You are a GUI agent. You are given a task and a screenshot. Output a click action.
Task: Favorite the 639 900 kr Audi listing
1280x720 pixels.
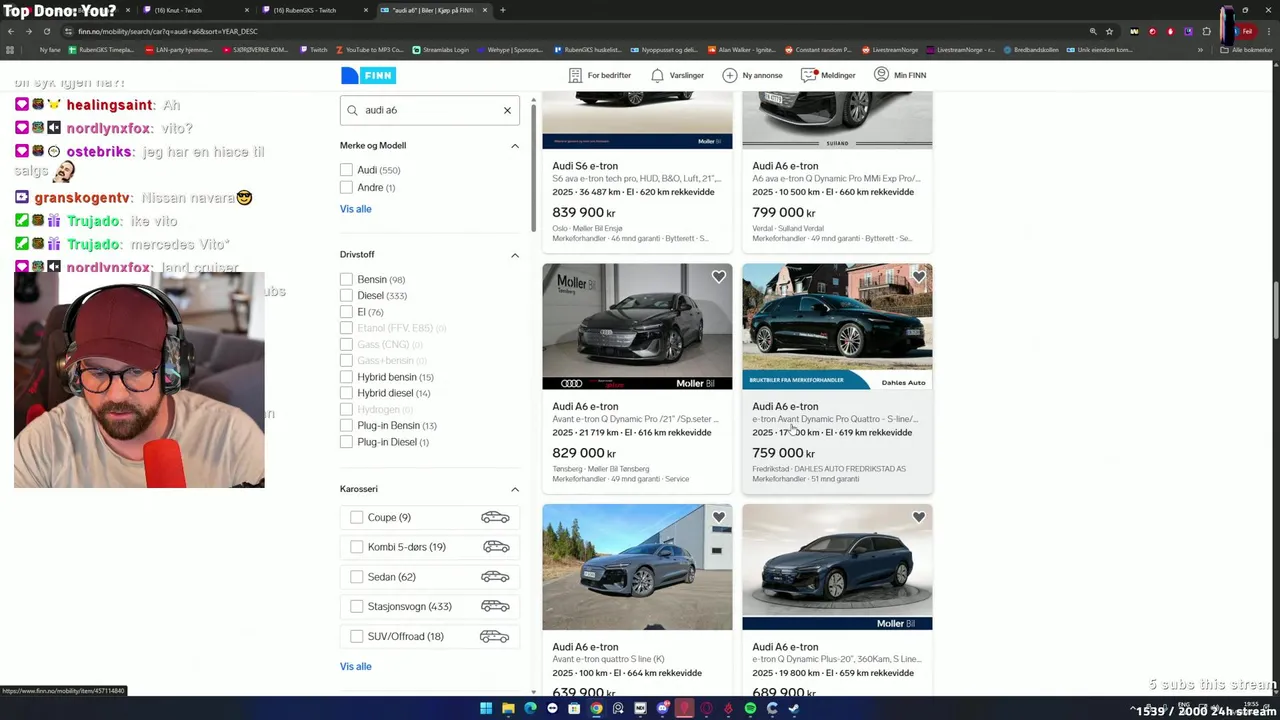[718, 517]
